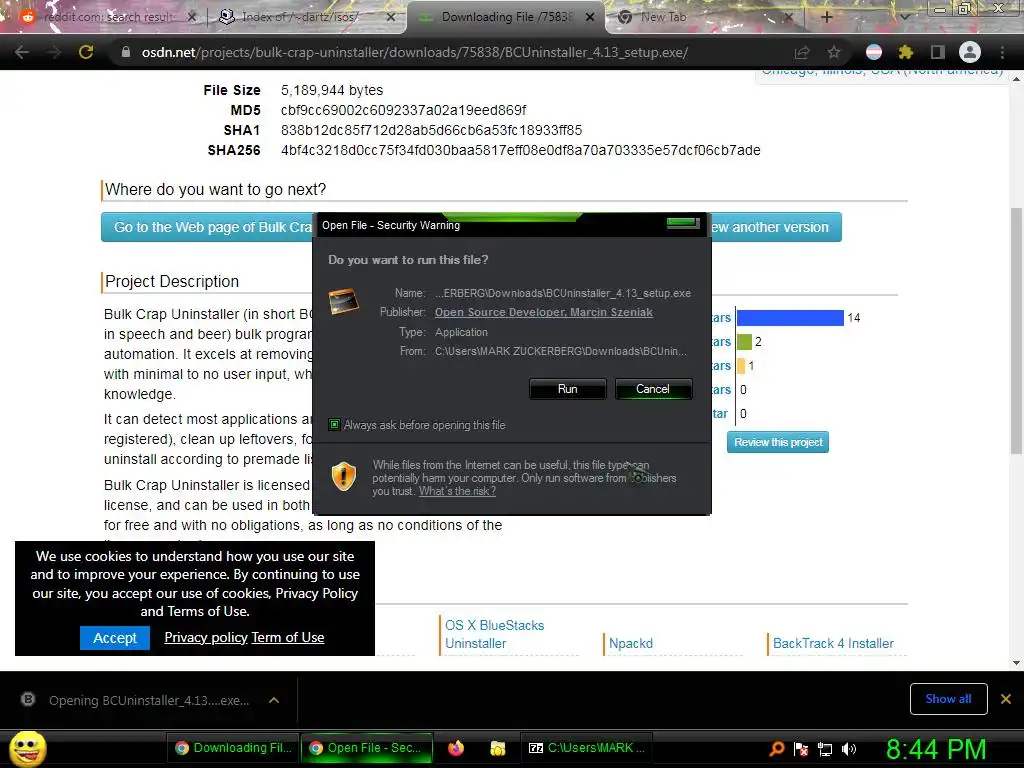The width and height of the screenshot is (1024, 768).
Task: Open the file explorer folder taskbar icon
Action: pos(498,748)
